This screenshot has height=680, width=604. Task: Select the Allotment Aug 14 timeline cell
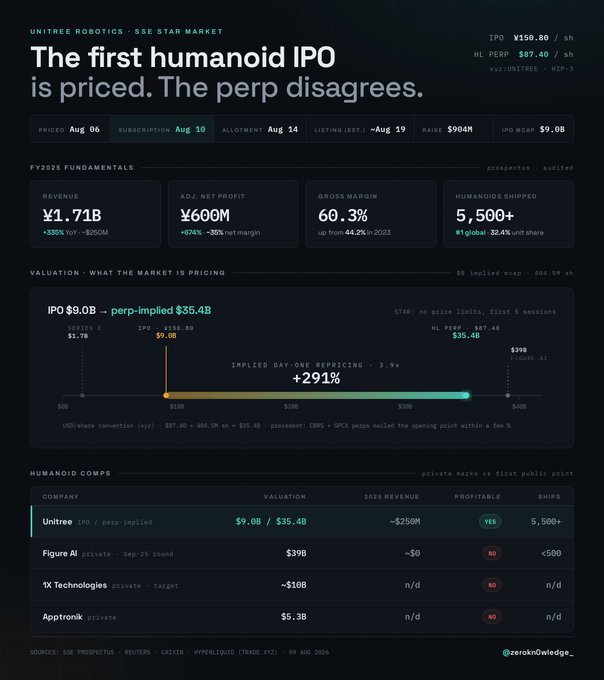[x=260, y=129]
